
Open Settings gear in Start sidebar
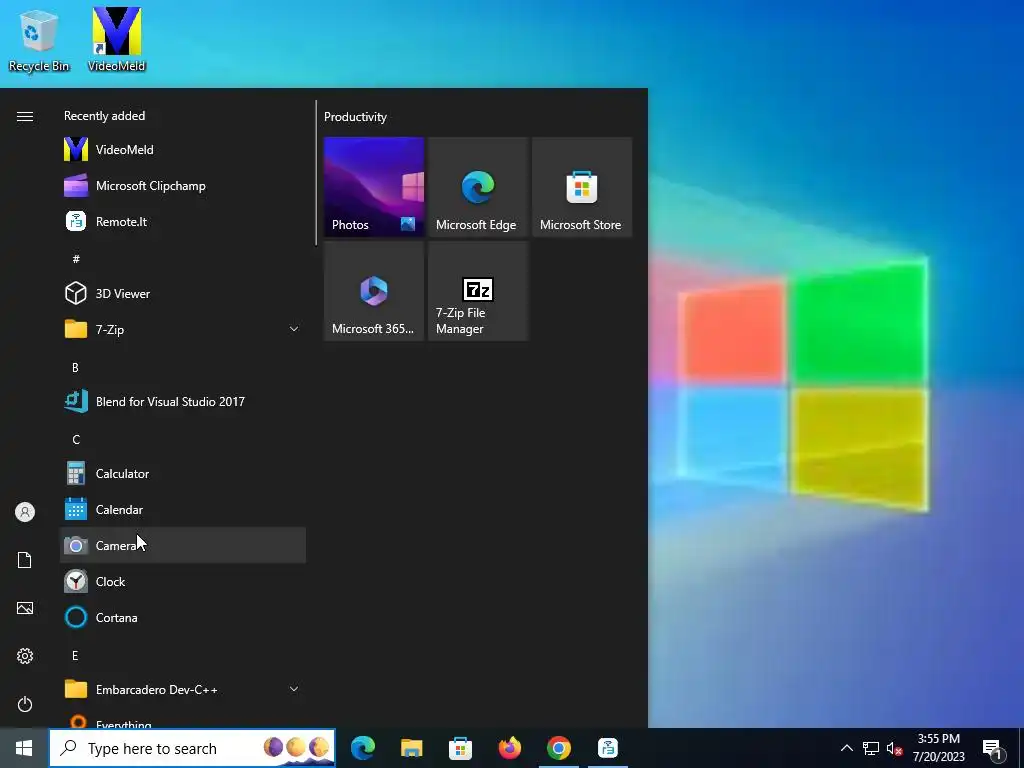pos(25,656)
